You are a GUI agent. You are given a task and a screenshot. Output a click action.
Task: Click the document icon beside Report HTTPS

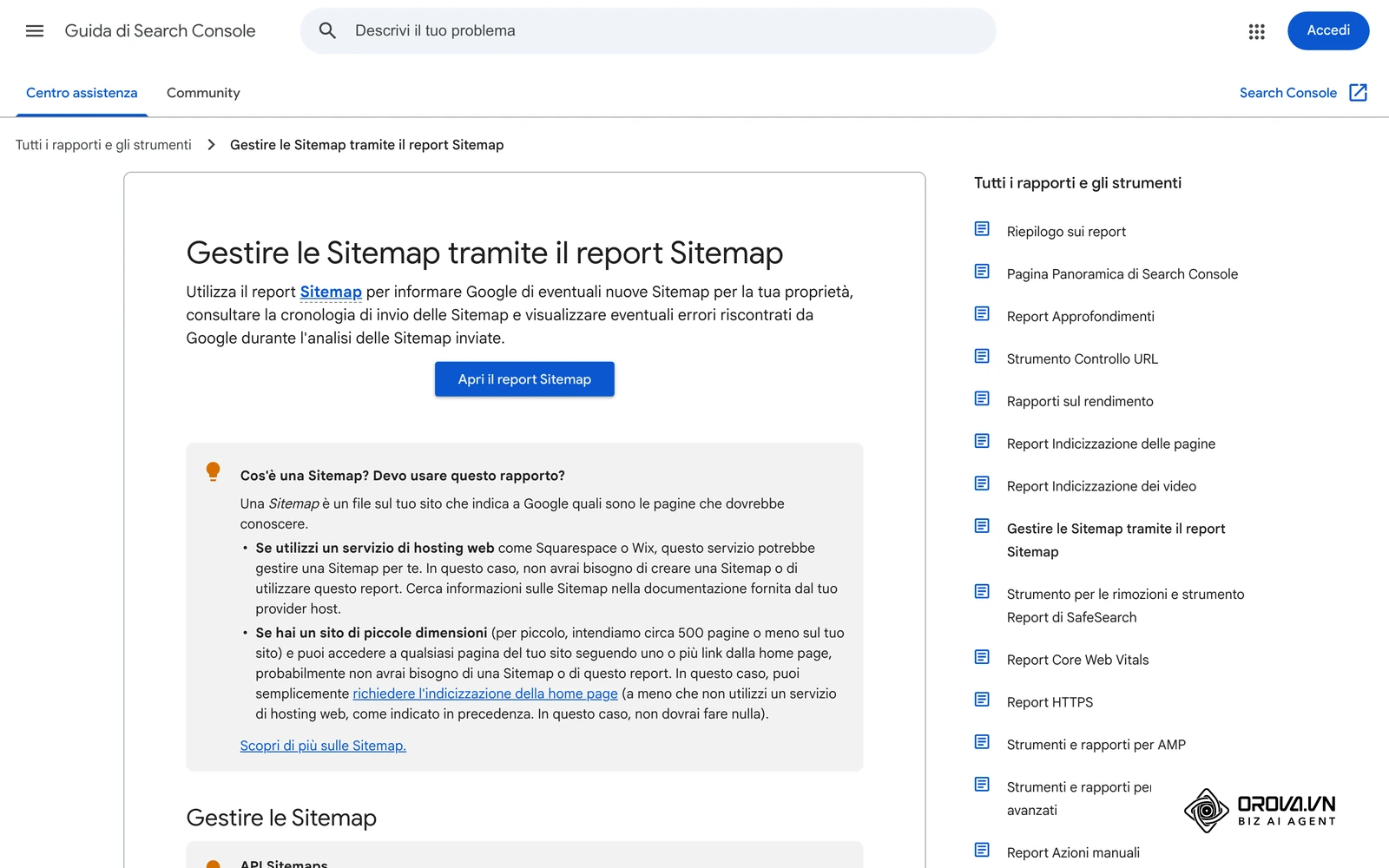[x=982, y=700]
